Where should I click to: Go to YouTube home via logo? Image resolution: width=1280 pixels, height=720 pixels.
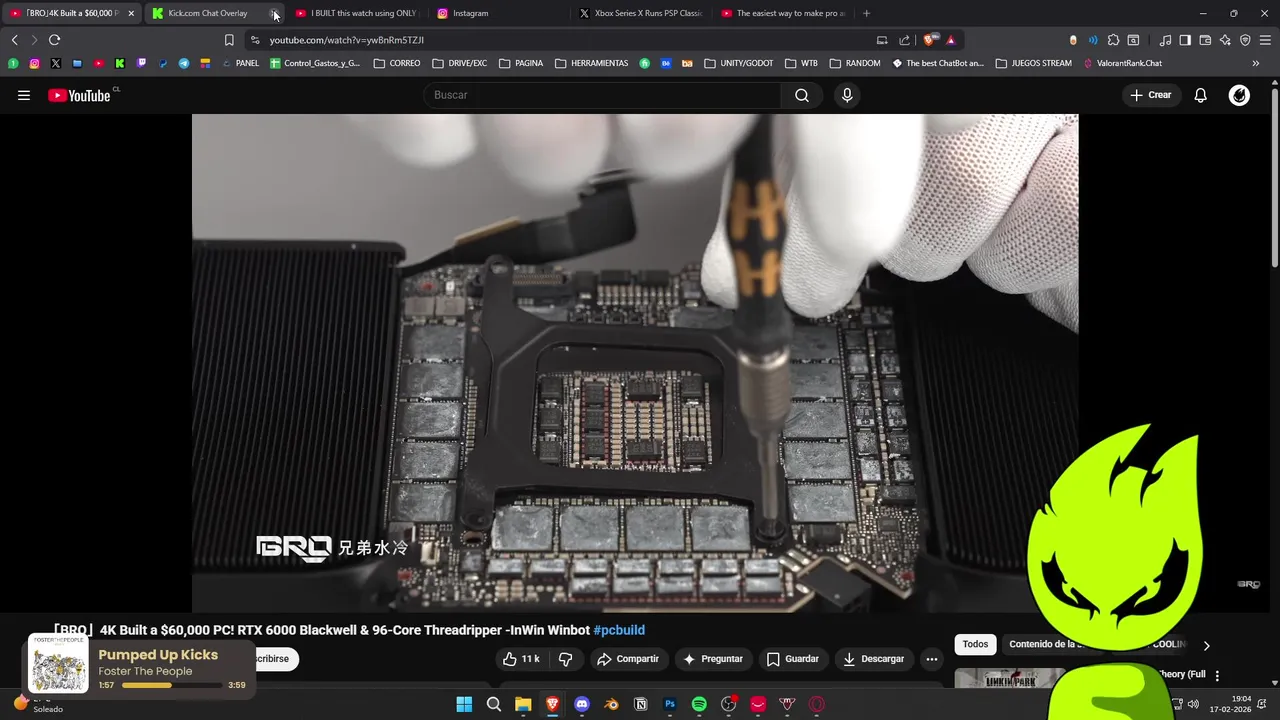(x=79, y=95)
